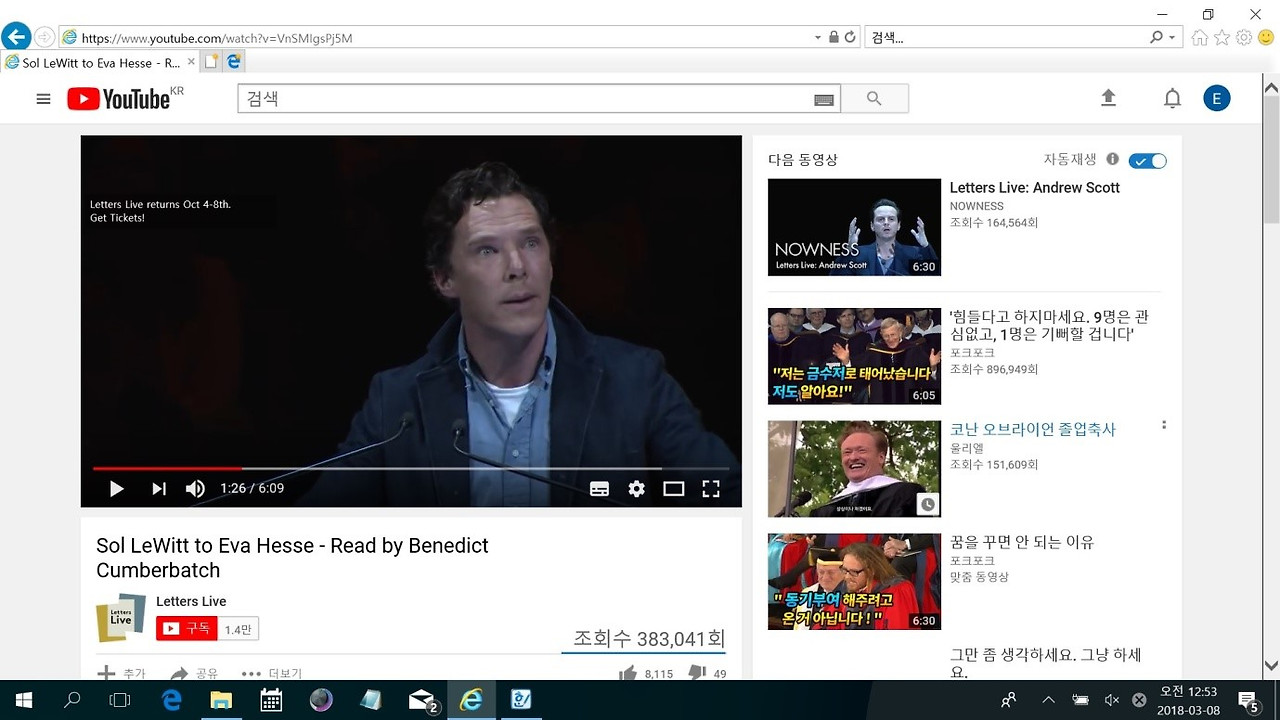Click the browser address bar URL

coord(216,38)
